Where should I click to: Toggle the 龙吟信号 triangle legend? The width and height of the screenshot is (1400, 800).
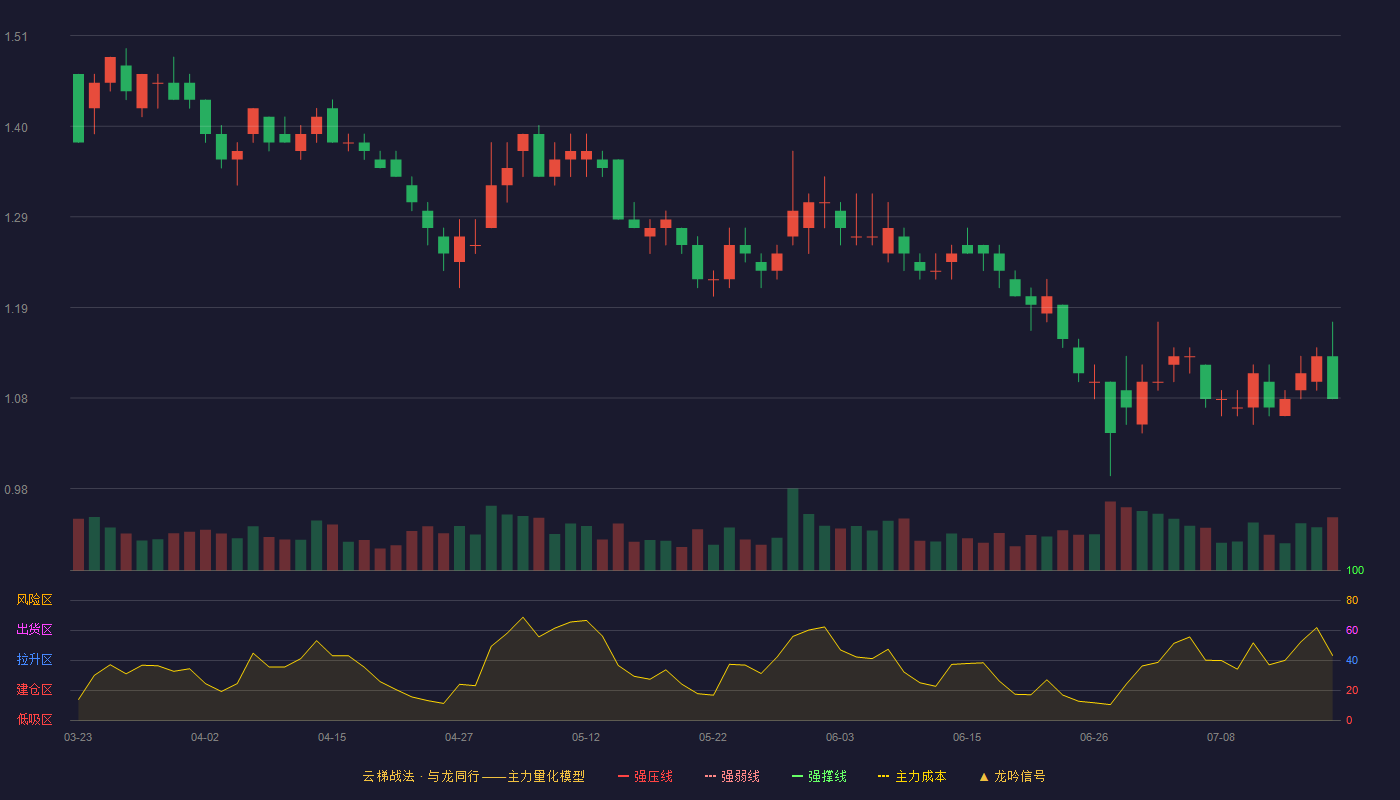coord(1012,776)
